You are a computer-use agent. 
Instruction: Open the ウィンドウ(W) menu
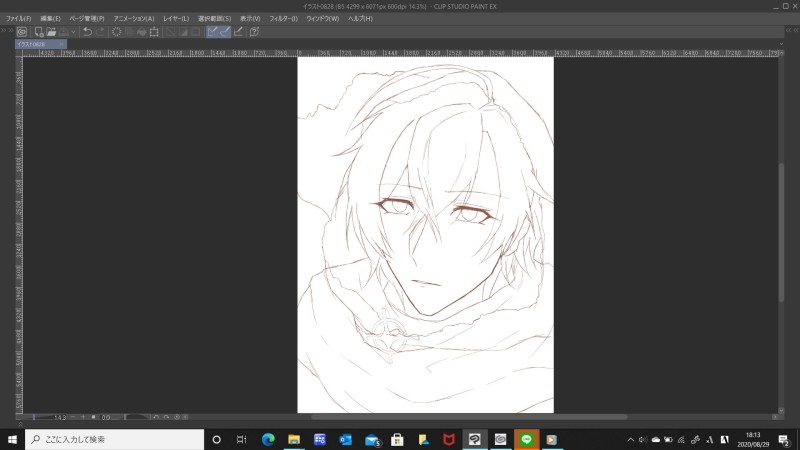coord(322,18)
